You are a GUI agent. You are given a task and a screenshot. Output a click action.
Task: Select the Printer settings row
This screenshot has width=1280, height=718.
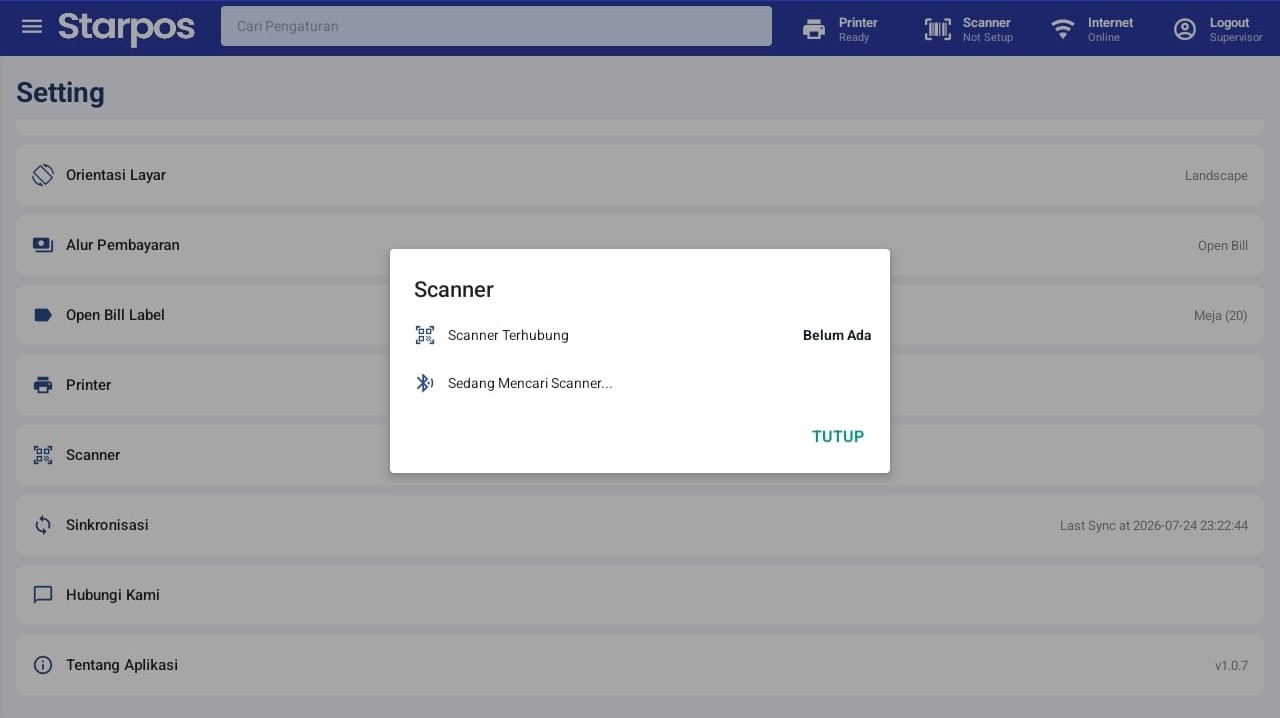click(640, 385)
